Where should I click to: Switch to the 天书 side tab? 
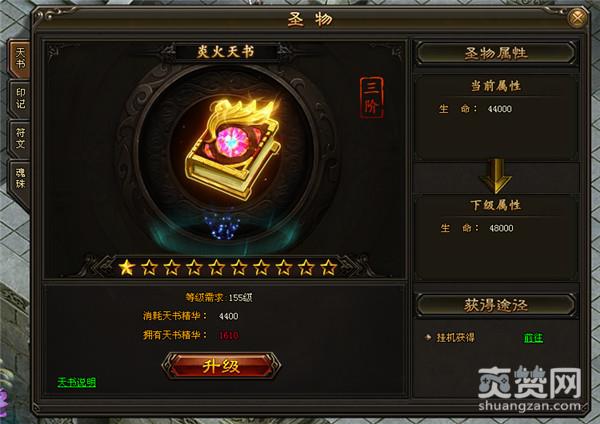point(20,58)
